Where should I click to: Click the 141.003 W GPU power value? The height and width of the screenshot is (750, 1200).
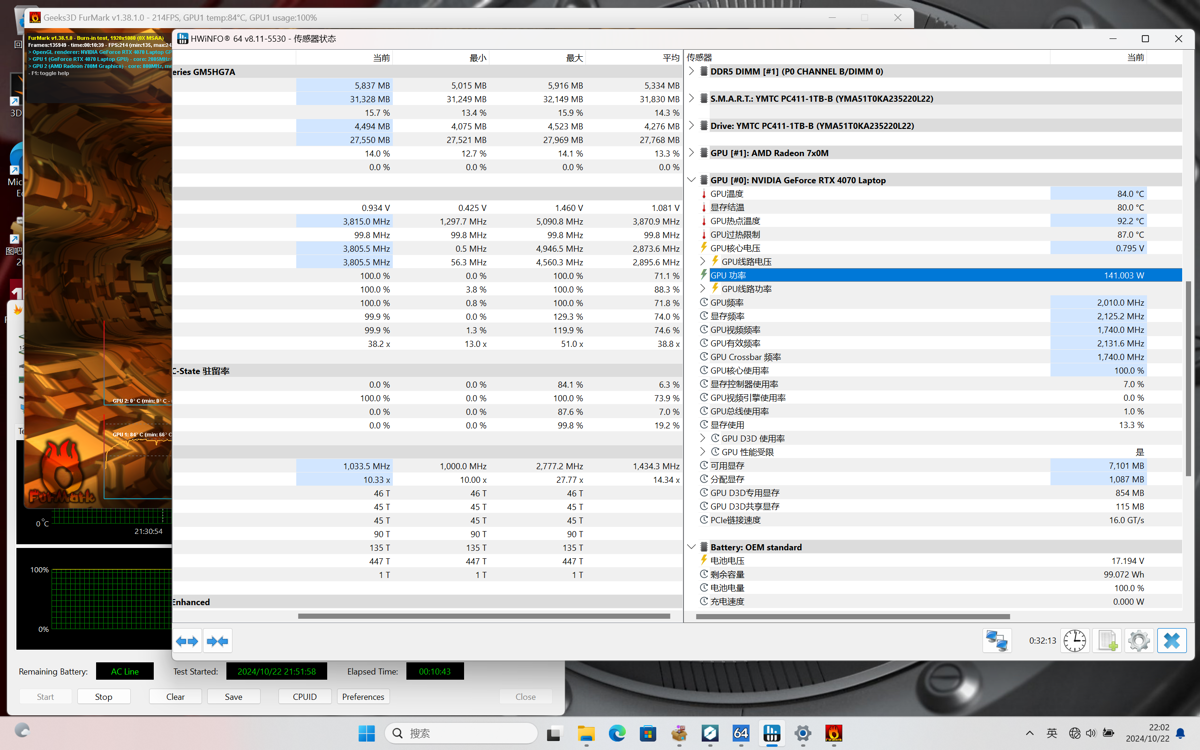tap(1124, 275)
